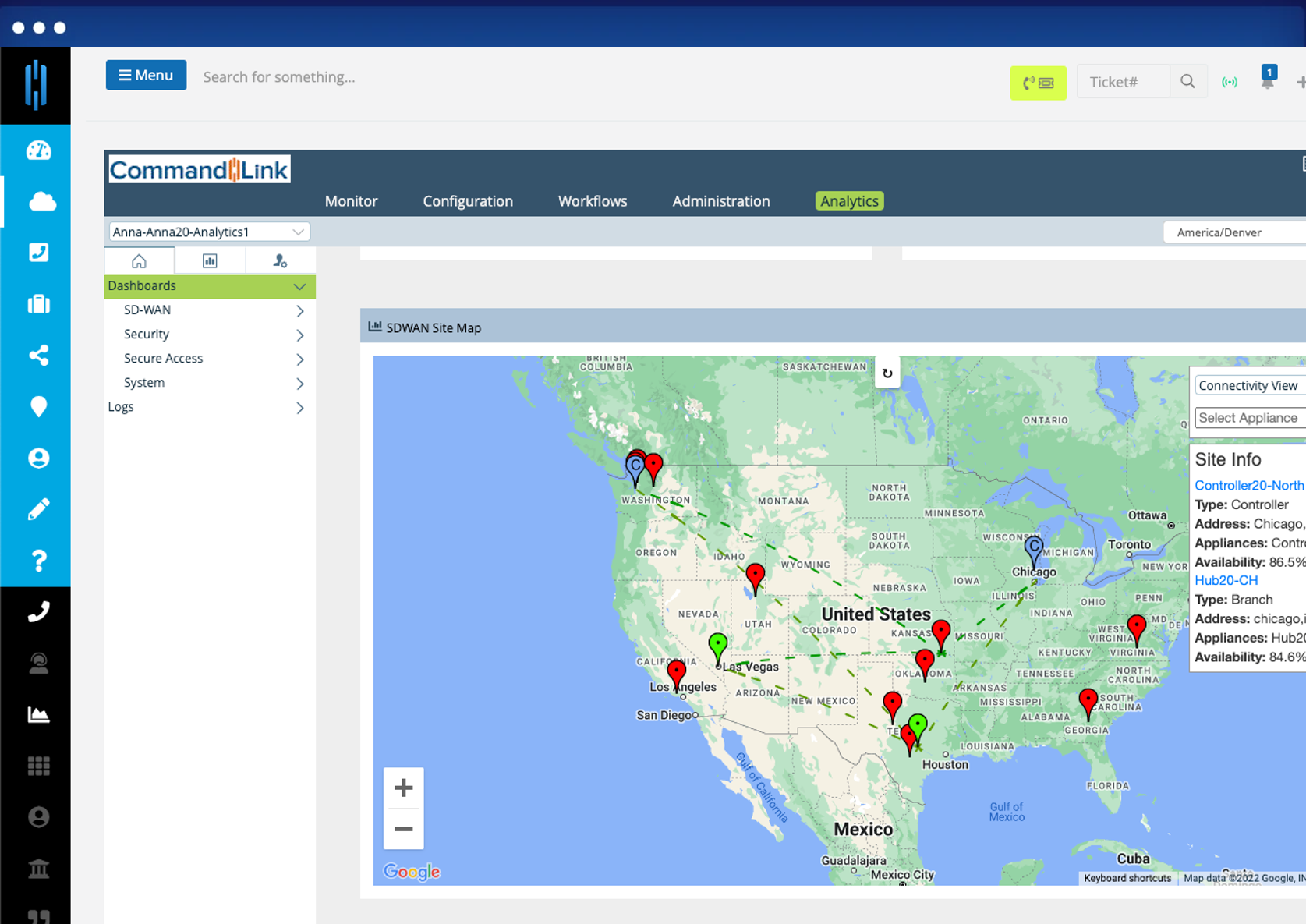Open the dashboard speedometer icon in sidebar
Image resolution: width=1306 pixels, height=924 pixels.
point(38,150)
